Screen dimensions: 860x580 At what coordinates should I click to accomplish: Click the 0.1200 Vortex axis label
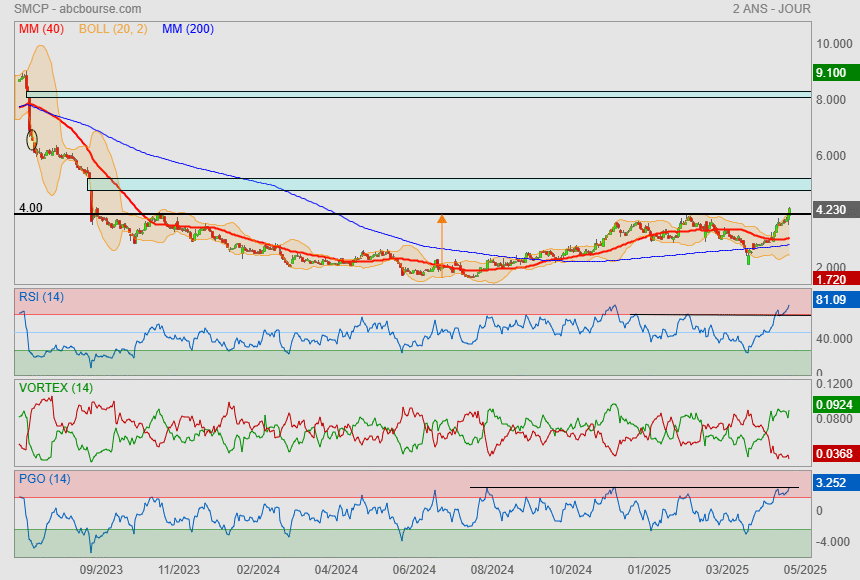(x=834, y=384)
